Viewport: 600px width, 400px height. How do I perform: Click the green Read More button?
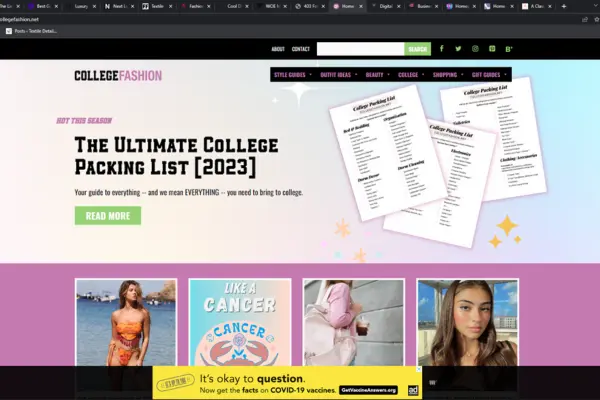107,215
